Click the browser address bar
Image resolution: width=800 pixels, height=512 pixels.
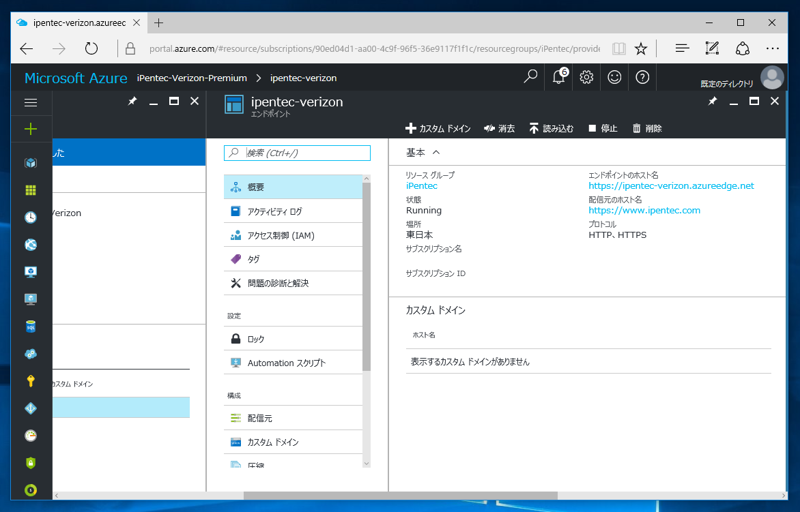click(x=373, y=49)
